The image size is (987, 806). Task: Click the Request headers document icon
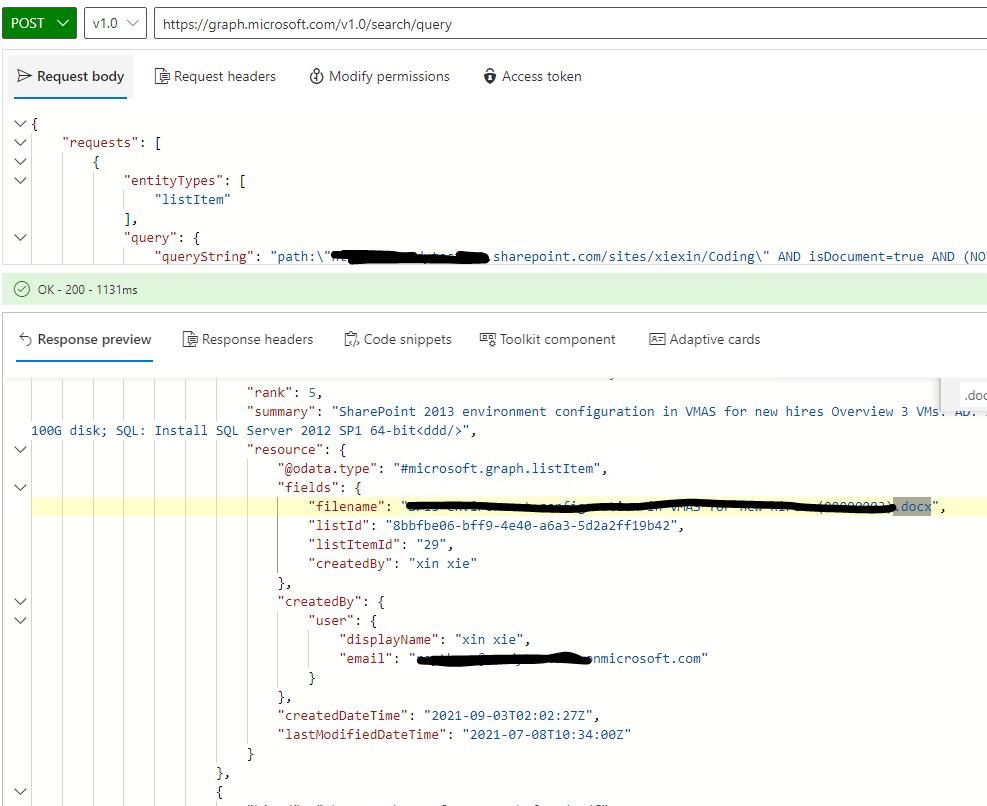click(x=160, y=76)
